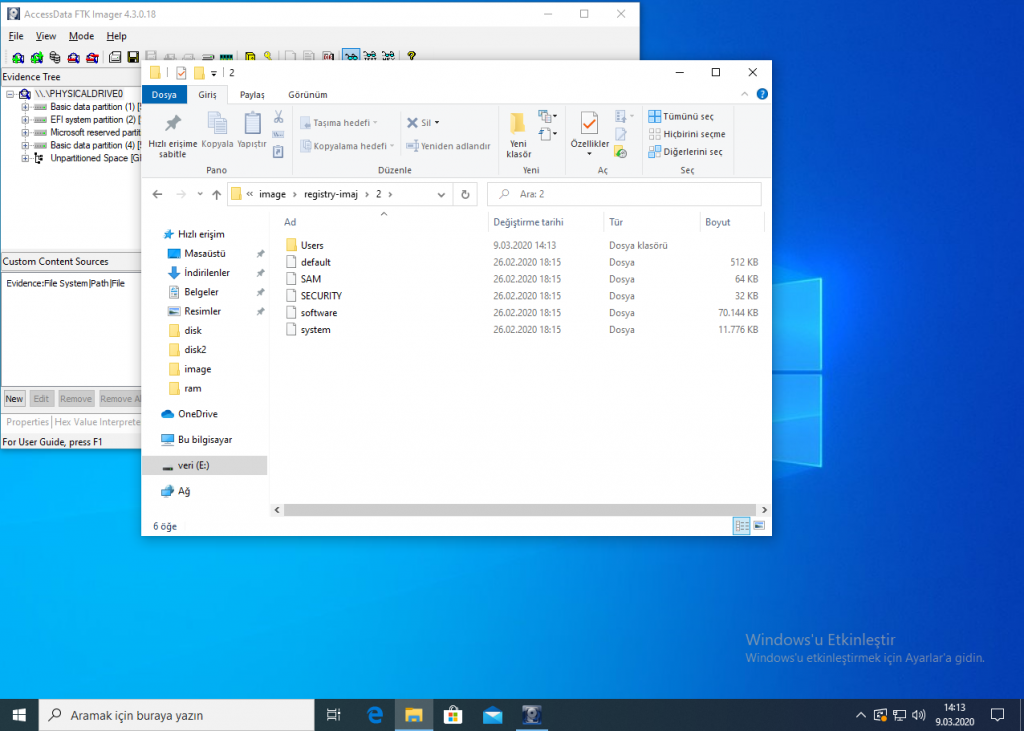The width and height of the screenshot is (1024, 731).
Task: Click Tümünü seç to select all
Action: 681,116
